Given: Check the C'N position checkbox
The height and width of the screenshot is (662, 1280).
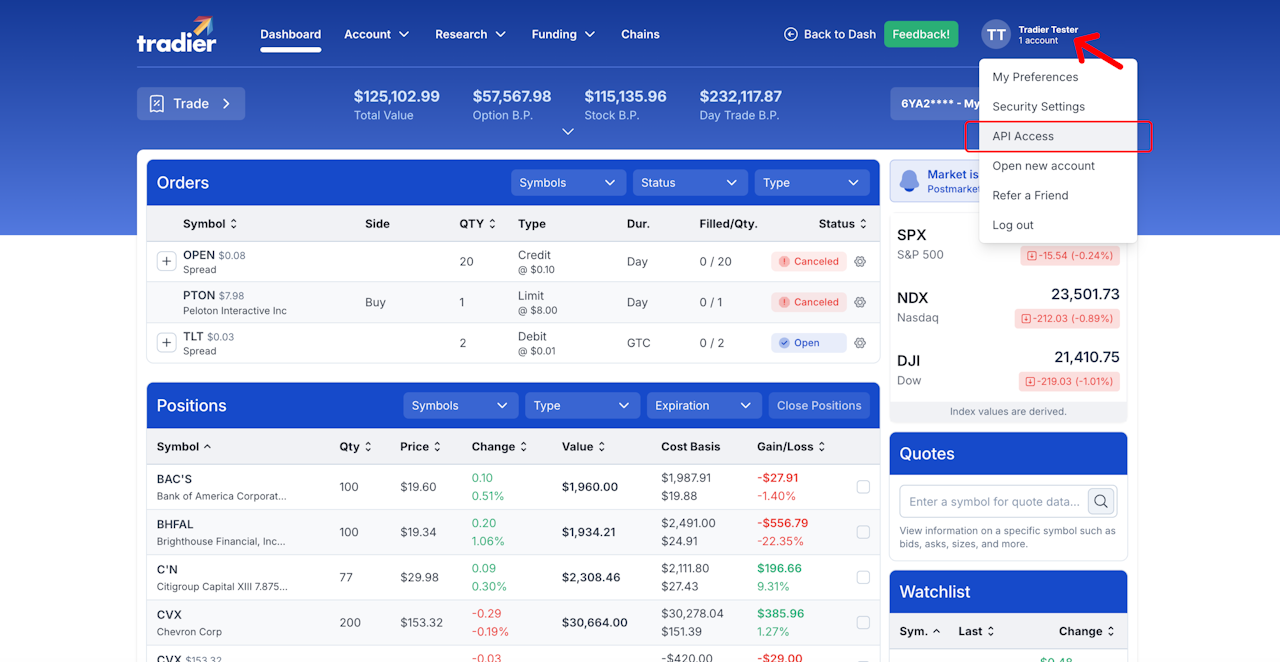Looking at the screenshot, I should tap(863, 577).
